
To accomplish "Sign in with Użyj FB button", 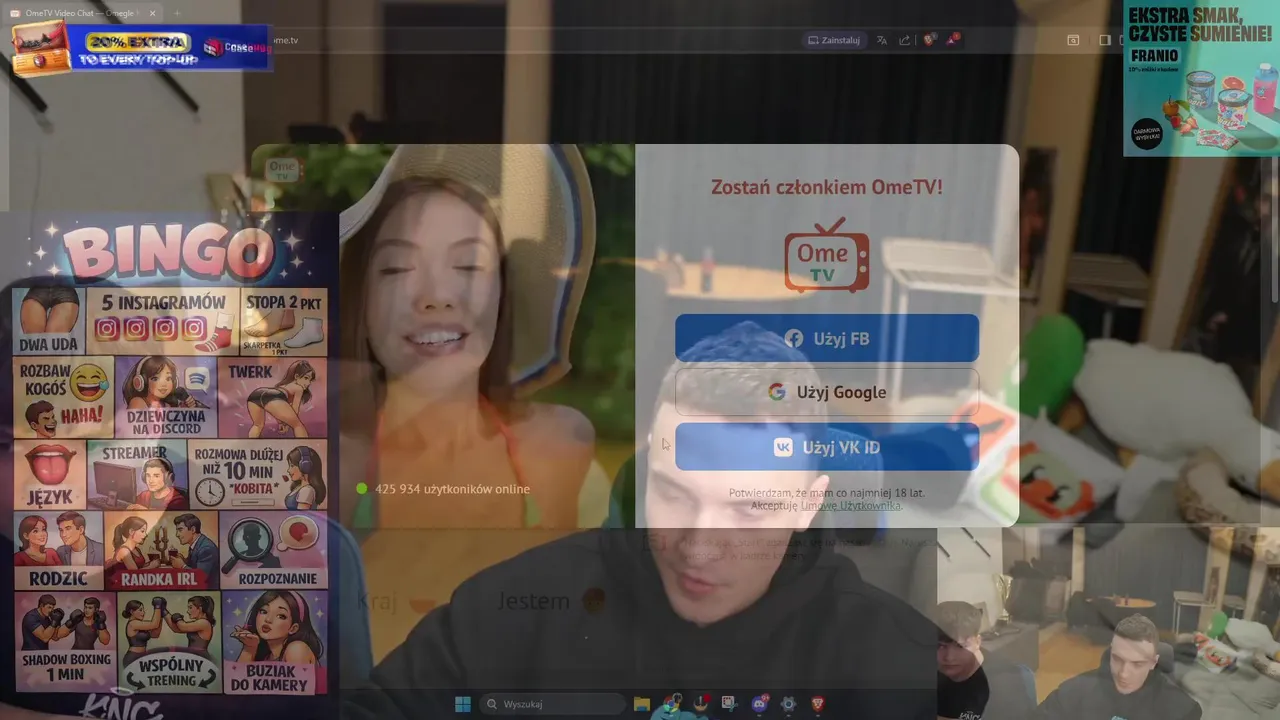I will point(827,338).
